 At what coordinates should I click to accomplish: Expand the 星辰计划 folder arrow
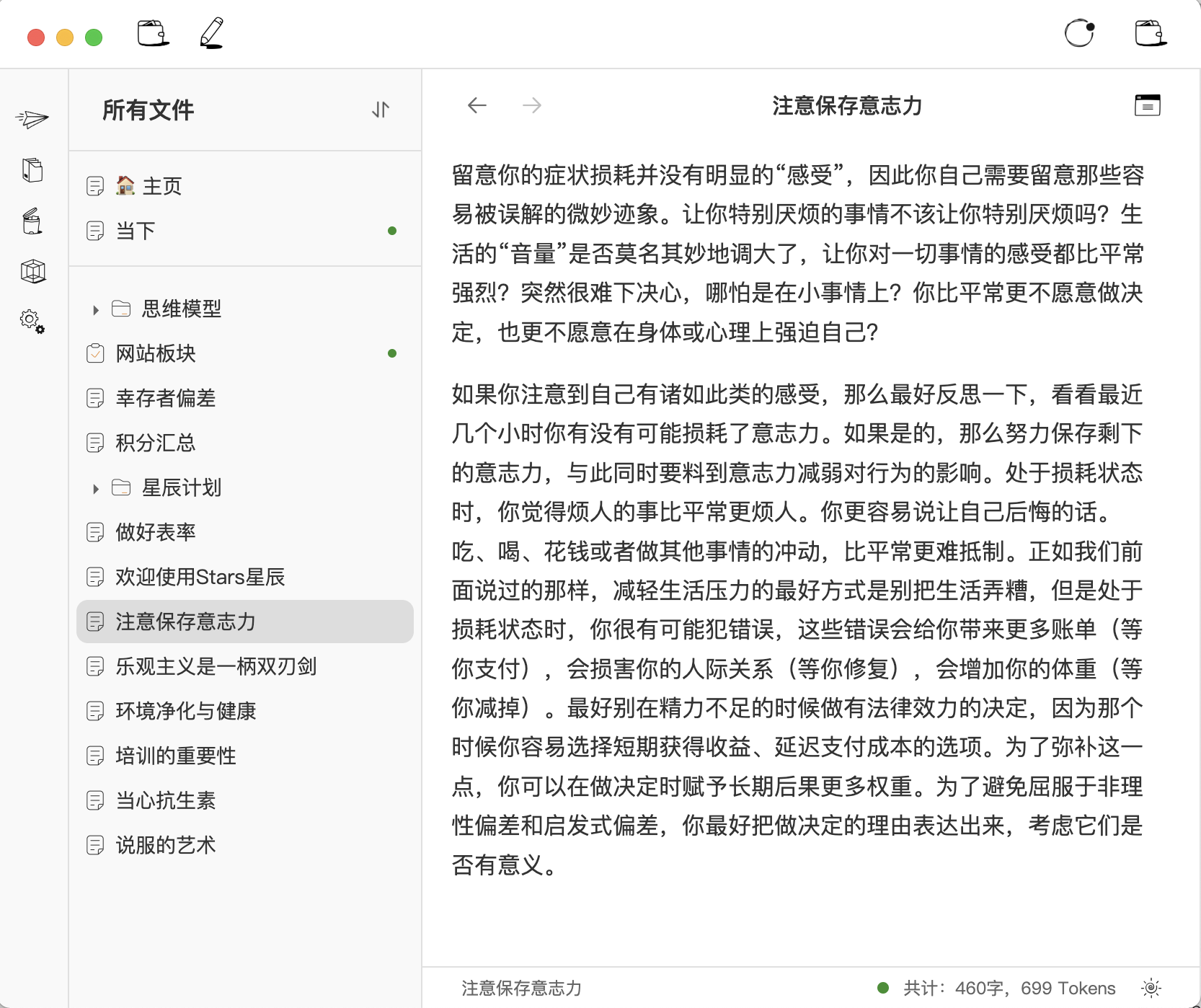point(96,489)
